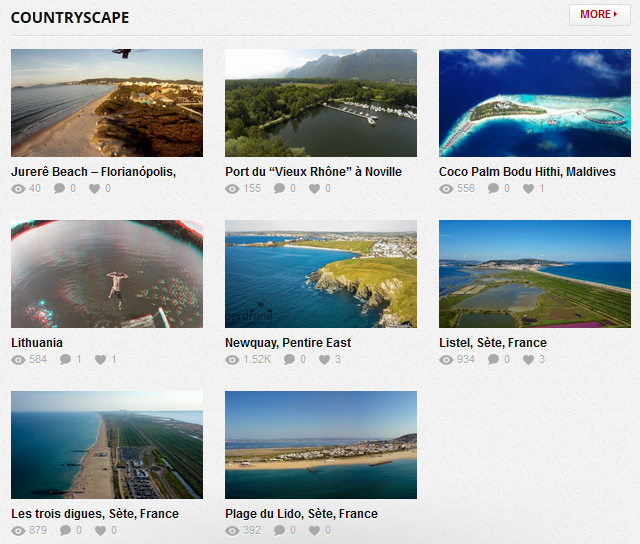
Task: Click the Port du Vieux Rhône à Noville title
Action: pyautogui.click(x=313, y=172)
